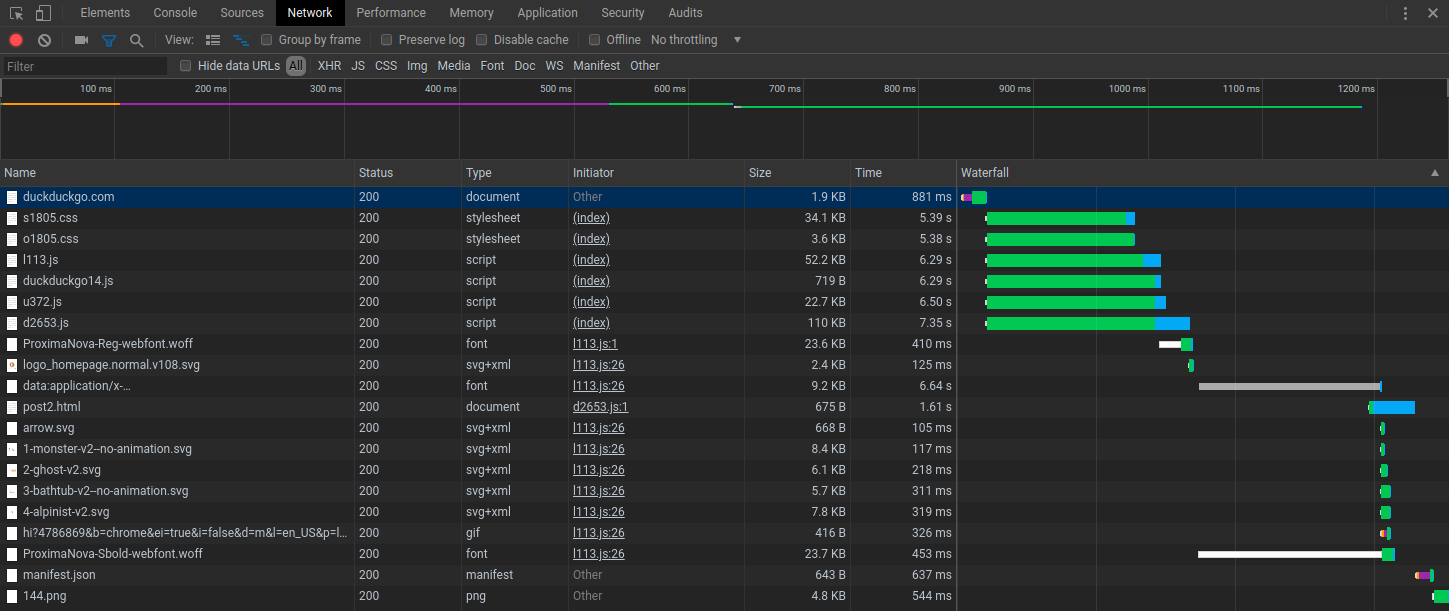Image resolution: width=1449 pixels, height=611 pixels.
Task: Toggle capture screenshots camera icon
Action: click(82, 40)
